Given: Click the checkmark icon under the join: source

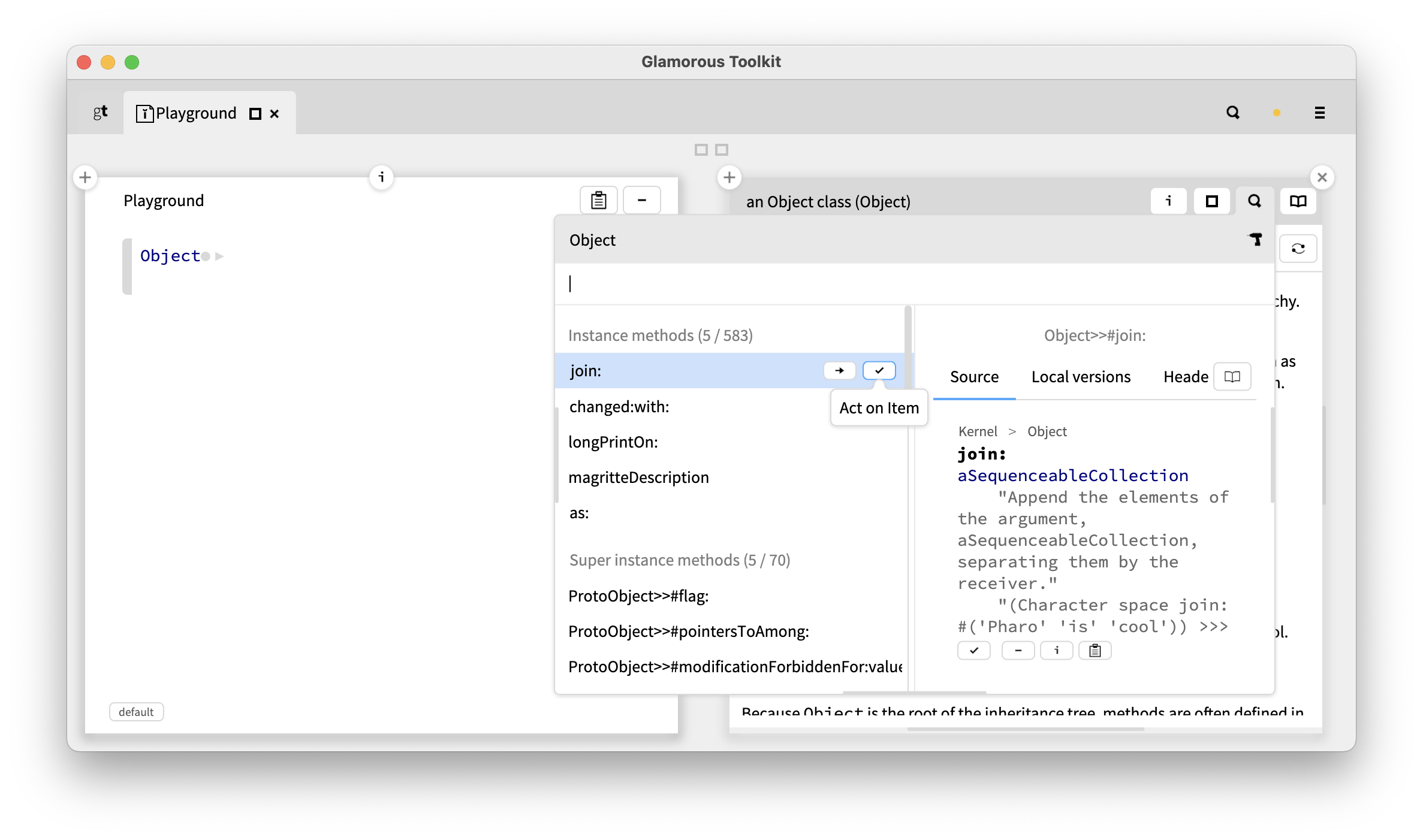Looking at the screenshot, I should coord(973,651).
